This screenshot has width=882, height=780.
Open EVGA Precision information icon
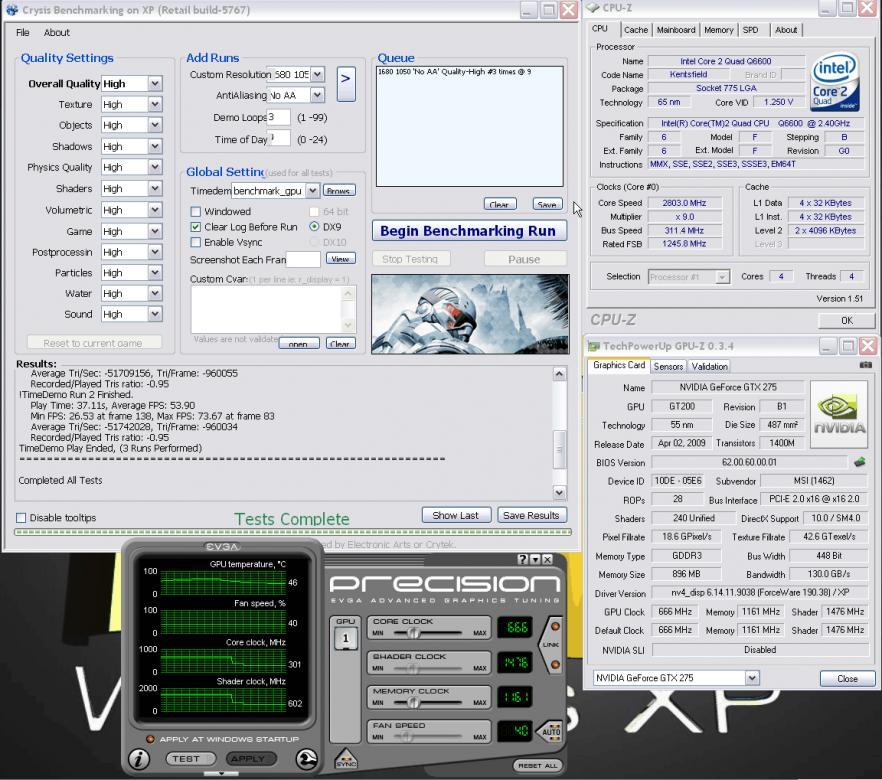[x=138, y=759]
